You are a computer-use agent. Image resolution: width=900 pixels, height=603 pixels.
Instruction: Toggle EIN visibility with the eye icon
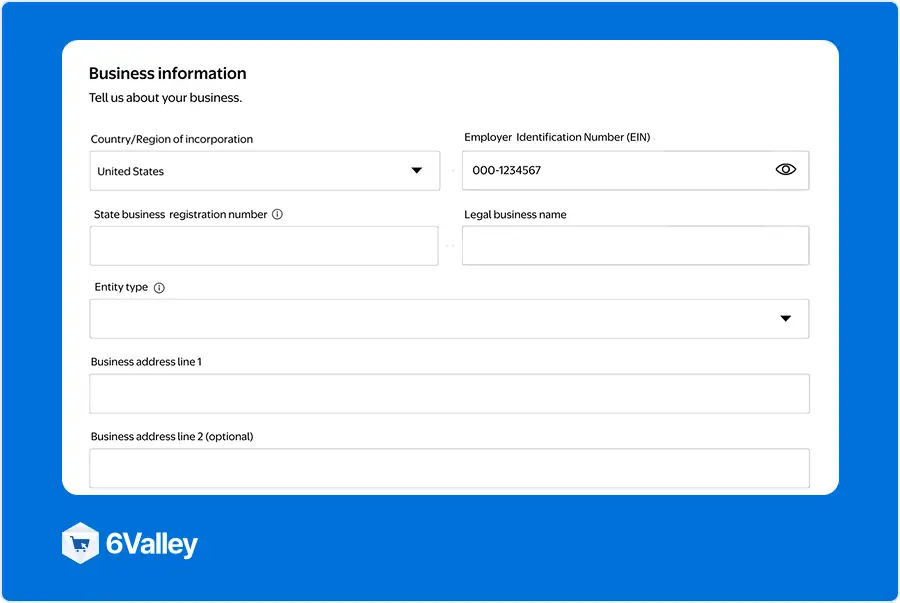pos(785,169)
